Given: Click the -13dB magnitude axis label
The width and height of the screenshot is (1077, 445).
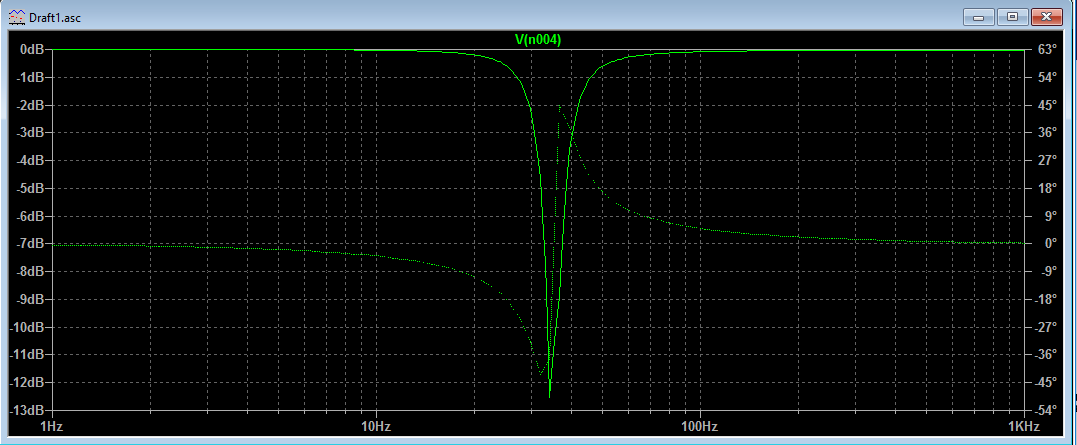Looking at the screenshot, I should pos(27,410).
